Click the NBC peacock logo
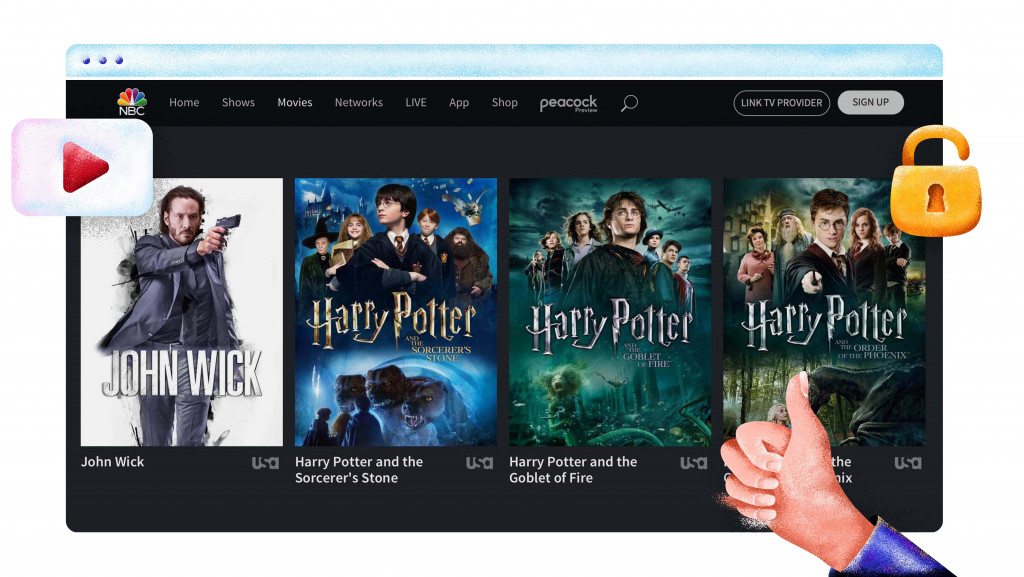The image size is (1024, 577). pyautogui.click(x=131, y=102)
